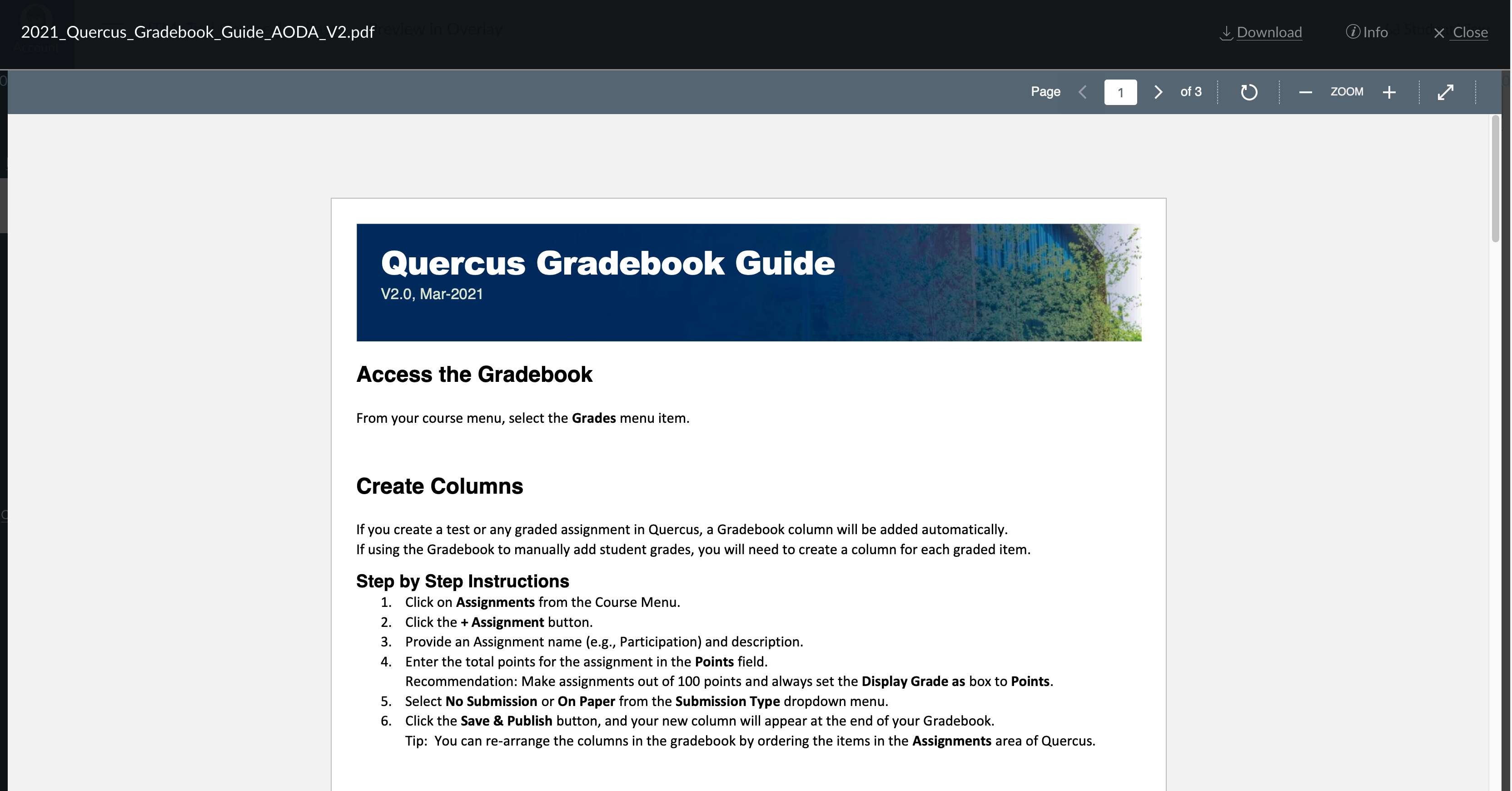
Task: Click 'If you create a test' paragraph line
Action: pyautogui.click(x=682, y=530)
